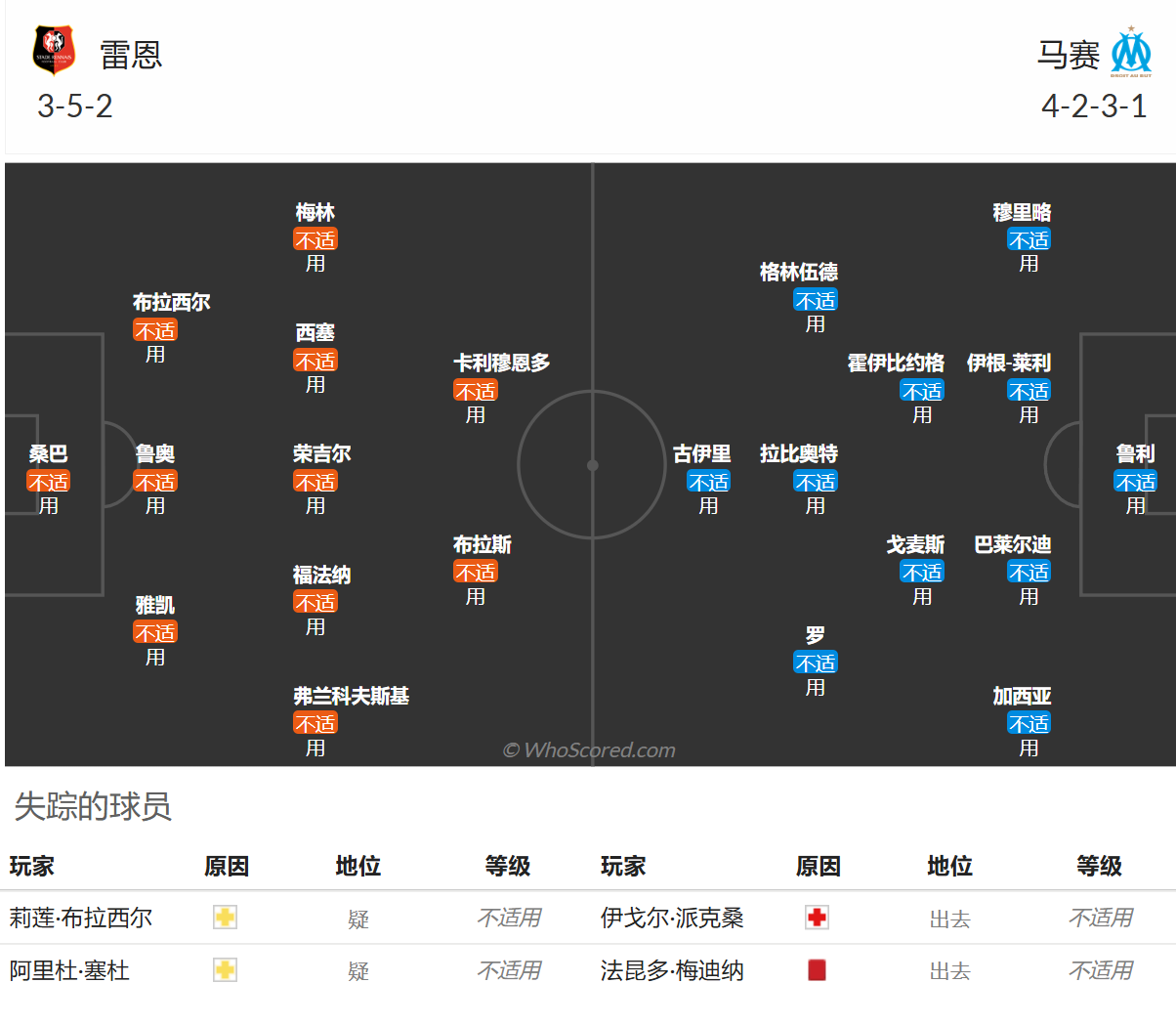
Task: Open player 莉莲·布拉西尔 in missing list
Action: pos(81,919)
